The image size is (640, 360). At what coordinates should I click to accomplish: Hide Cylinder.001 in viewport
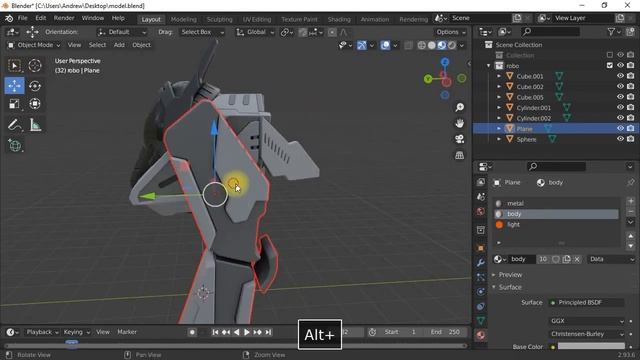[620, 107]
